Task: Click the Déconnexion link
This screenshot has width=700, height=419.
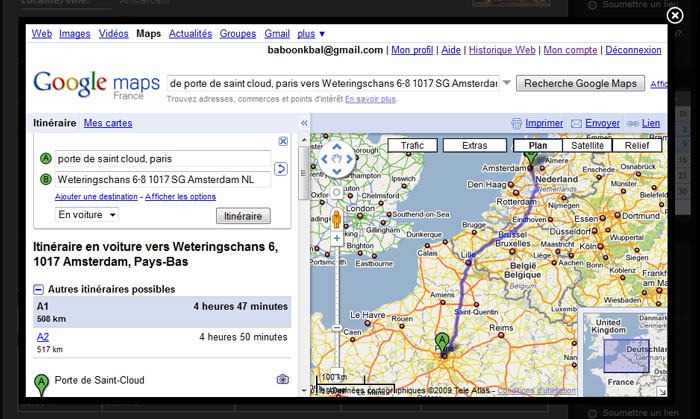Action: [633, 50]
